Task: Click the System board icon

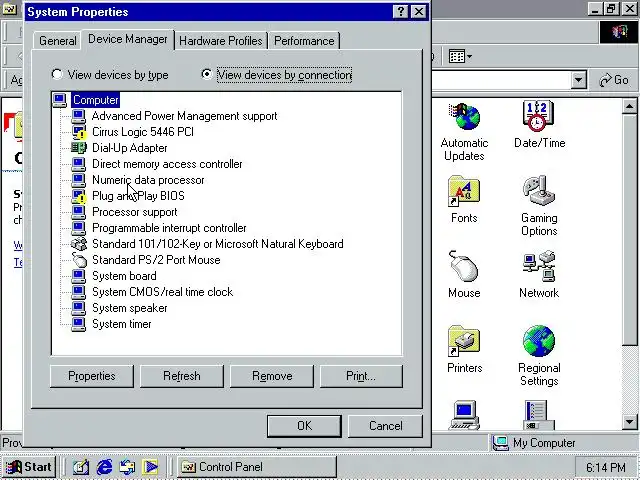Action: pyautogui.click(x=78, y=276)
